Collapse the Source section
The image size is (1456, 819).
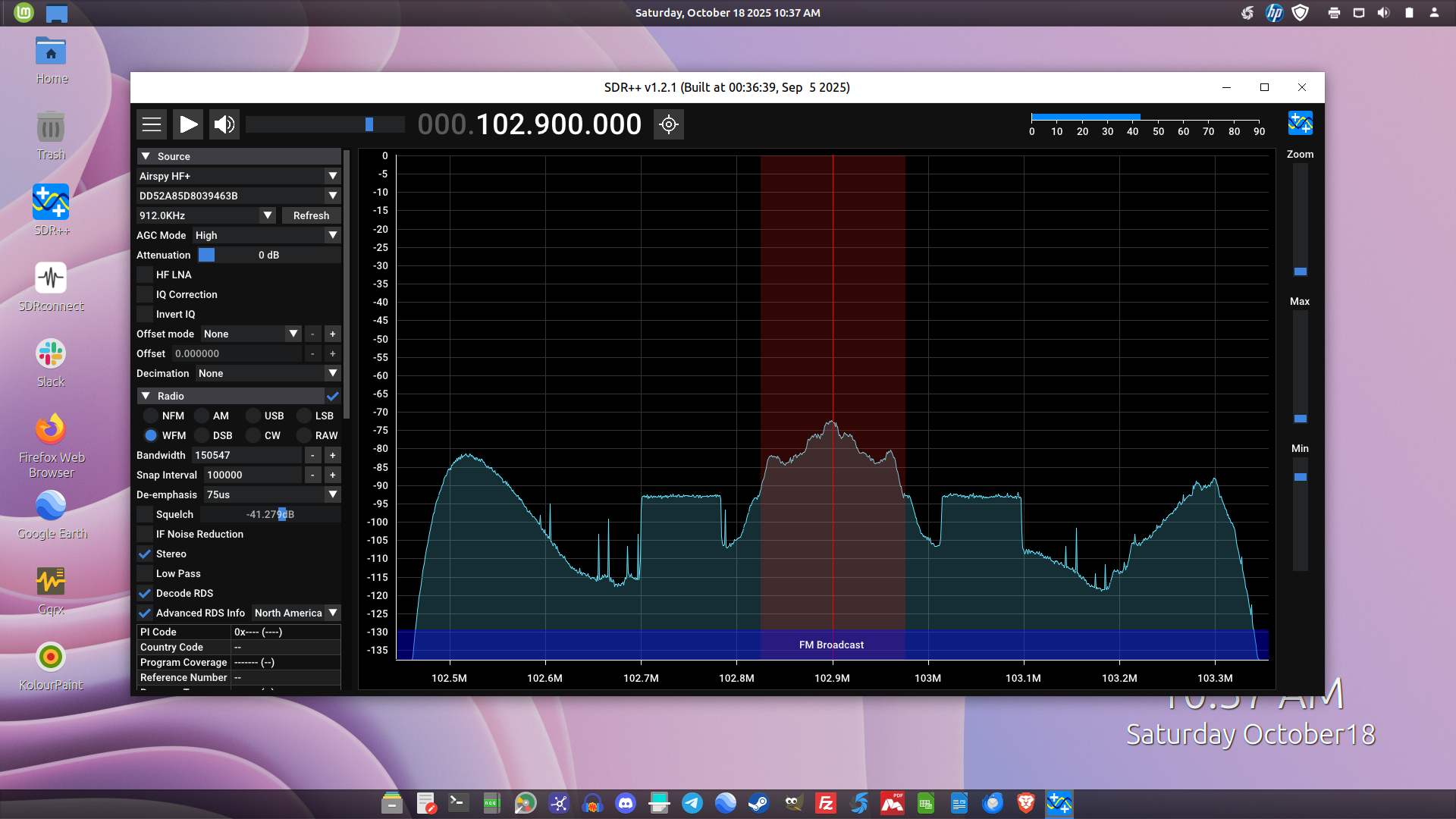[146, 156]
